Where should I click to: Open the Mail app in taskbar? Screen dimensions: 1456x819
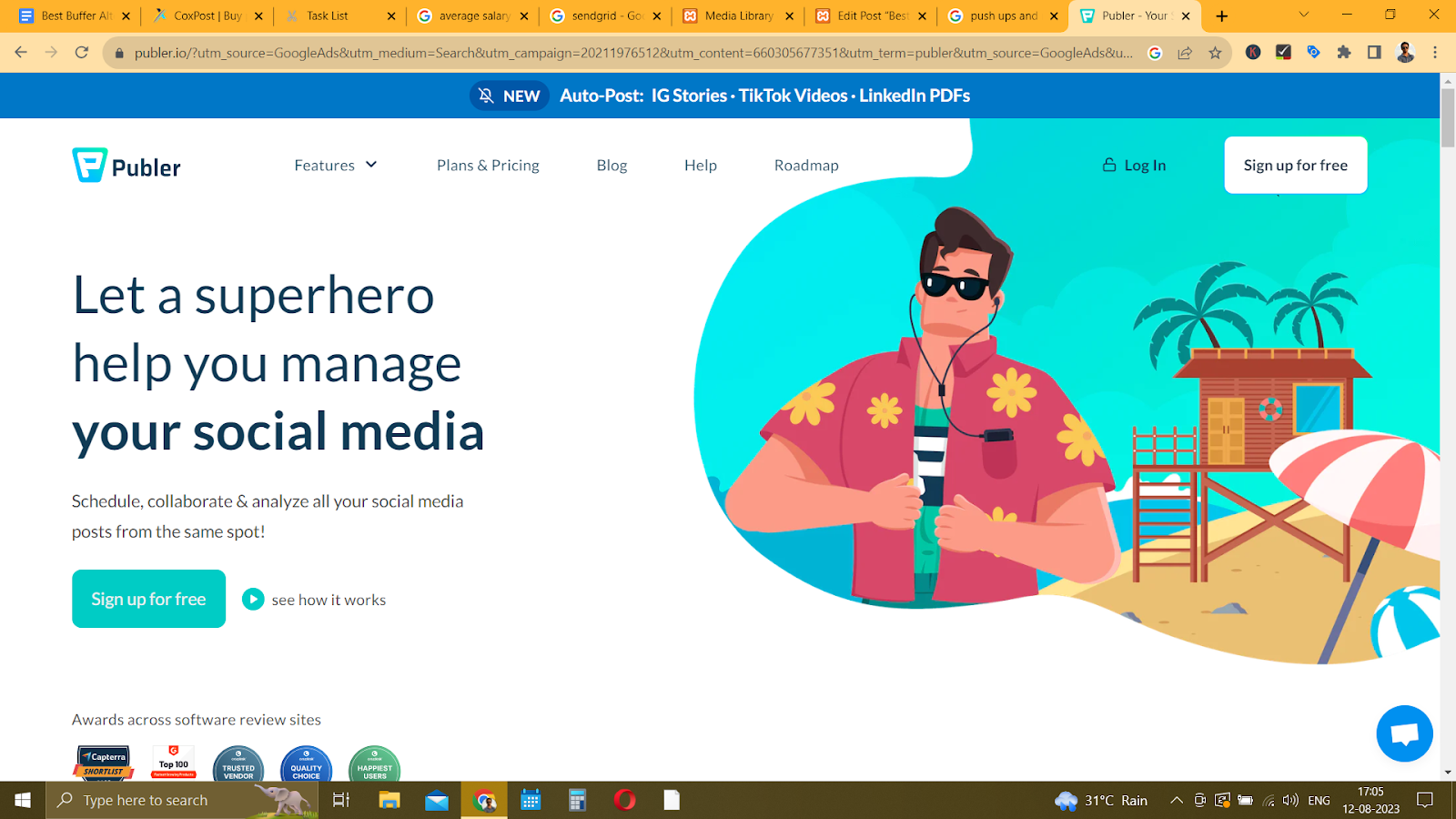click(x=437, y=800)
